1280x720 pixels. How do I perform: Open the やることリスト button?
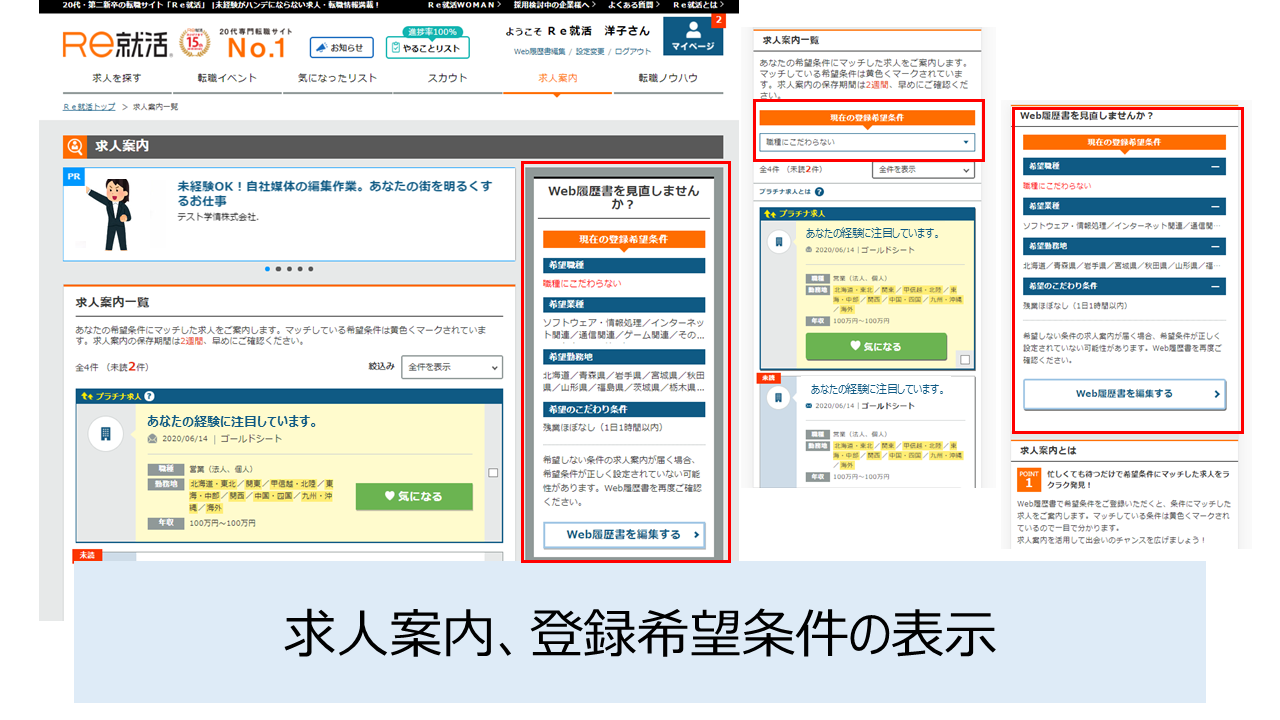pos(427,48)
